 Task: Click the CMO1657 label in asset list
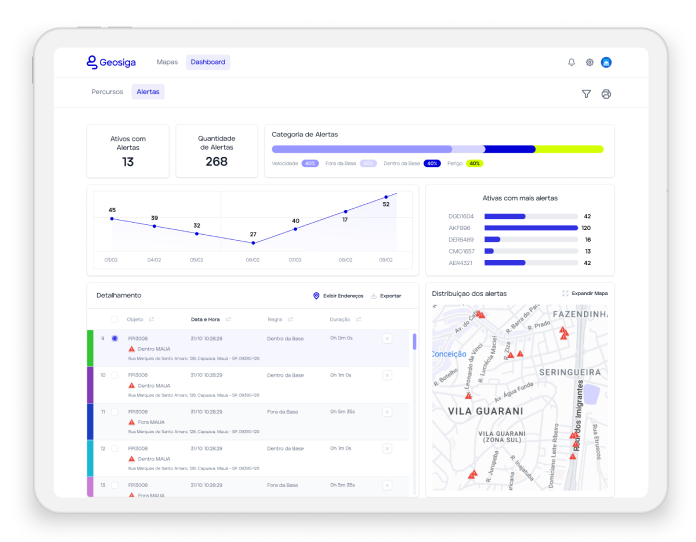pos(461,251)
